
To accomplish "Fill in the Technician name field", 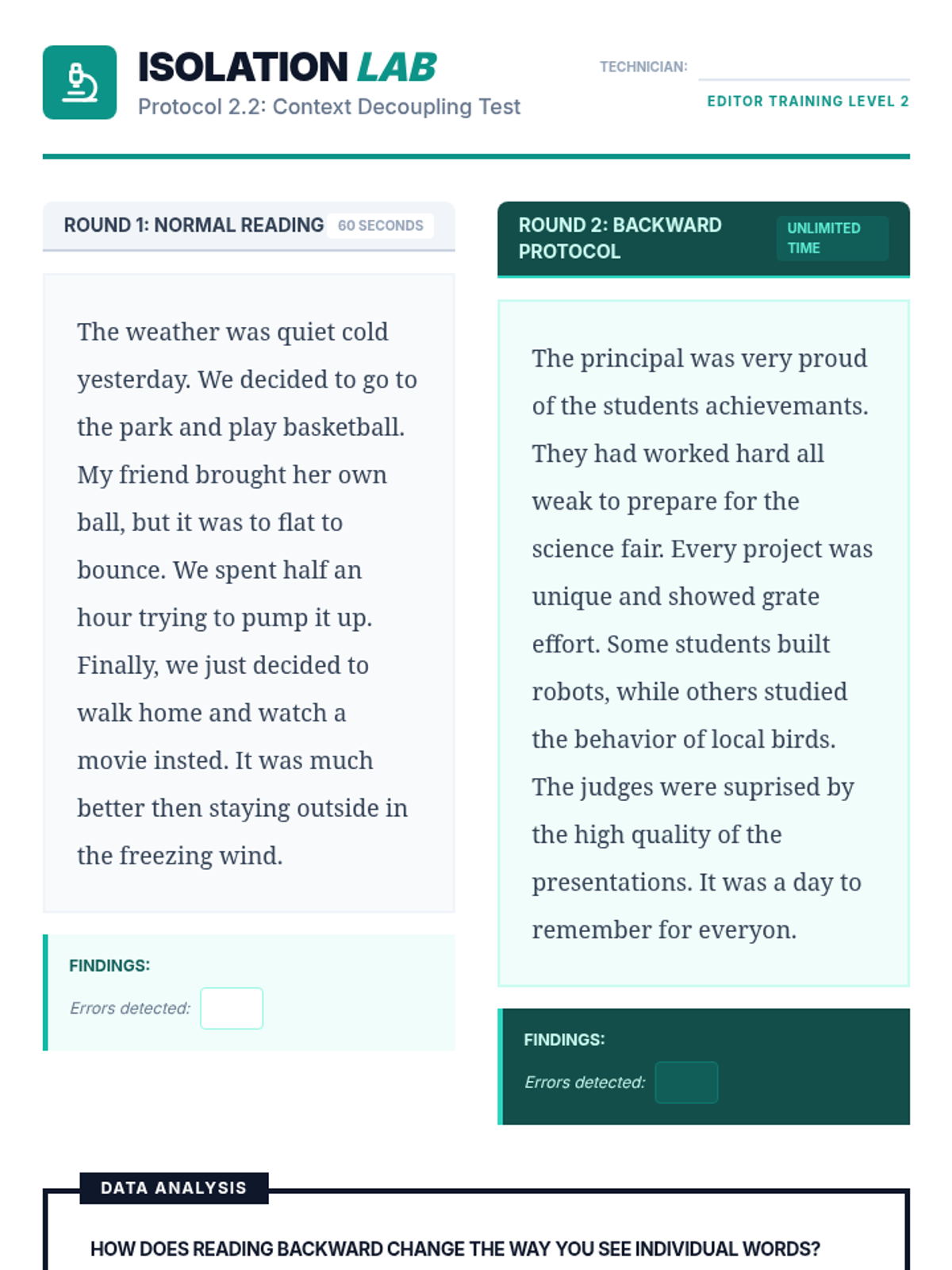I will pyautogui.click(x=804, y=67).
